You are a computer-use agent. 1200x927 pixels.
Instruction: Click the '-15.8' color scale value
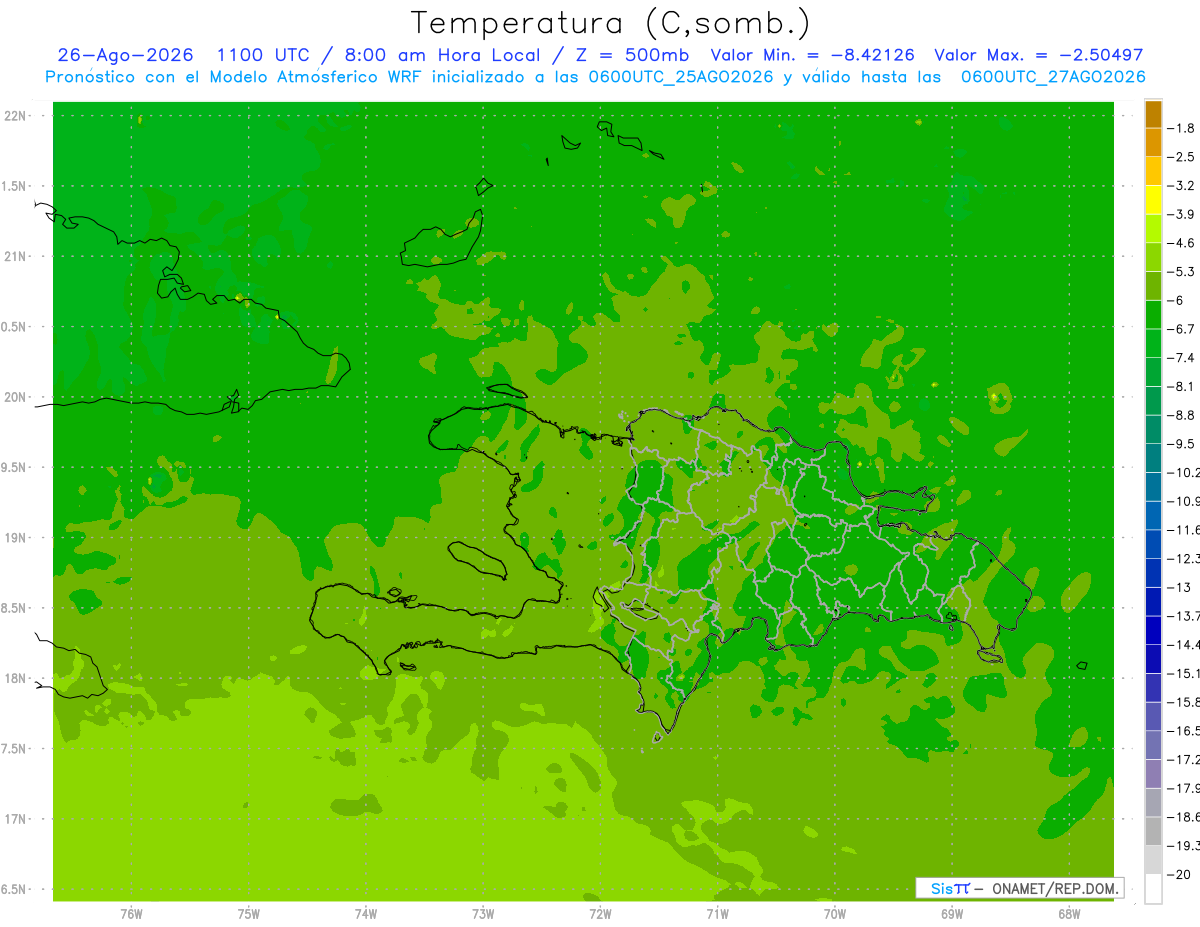(x=1184, y=702)
